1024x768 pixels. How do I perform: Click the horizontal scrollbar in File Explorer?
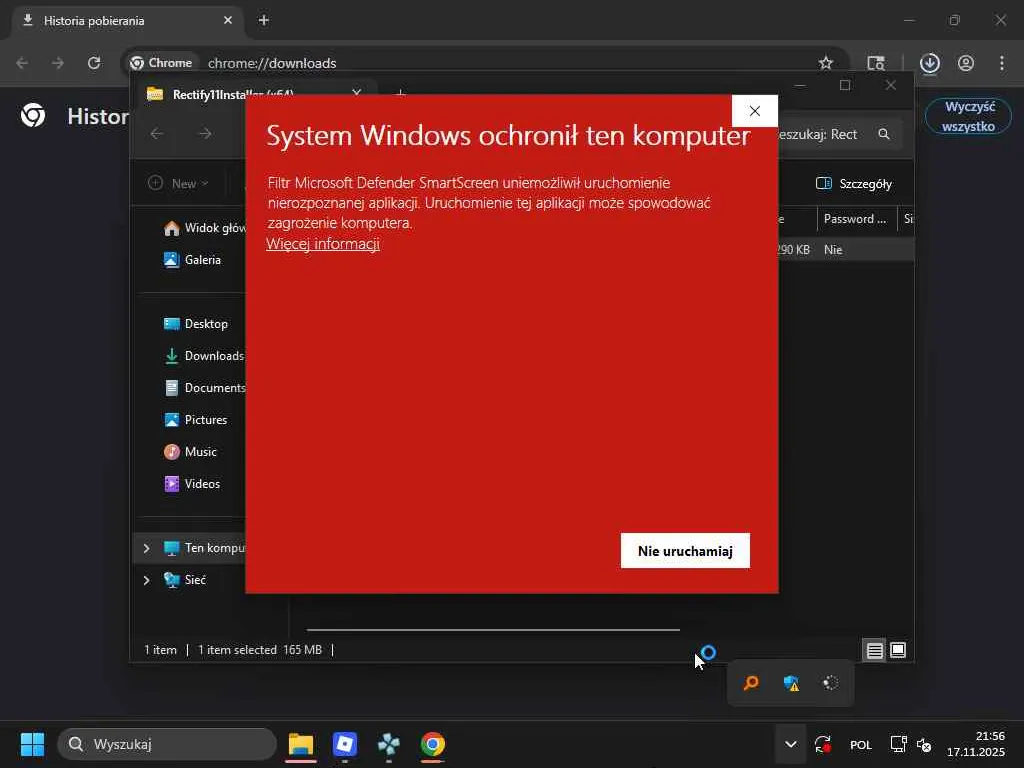click(x=493, y=630)
